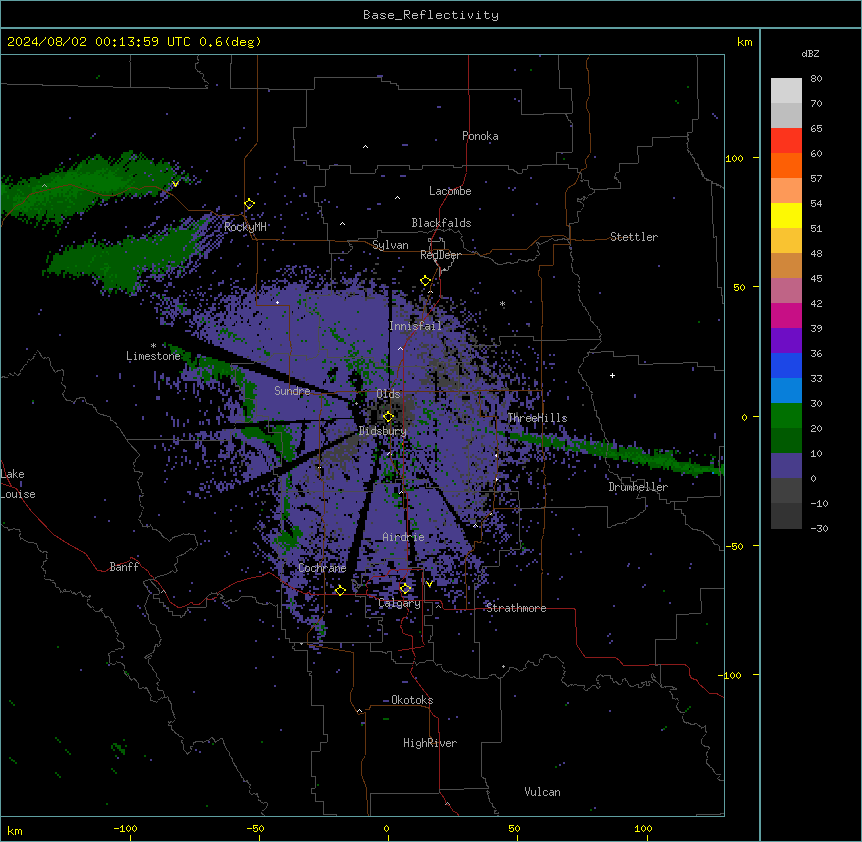Click the Lake Louise label

[17, 484]
